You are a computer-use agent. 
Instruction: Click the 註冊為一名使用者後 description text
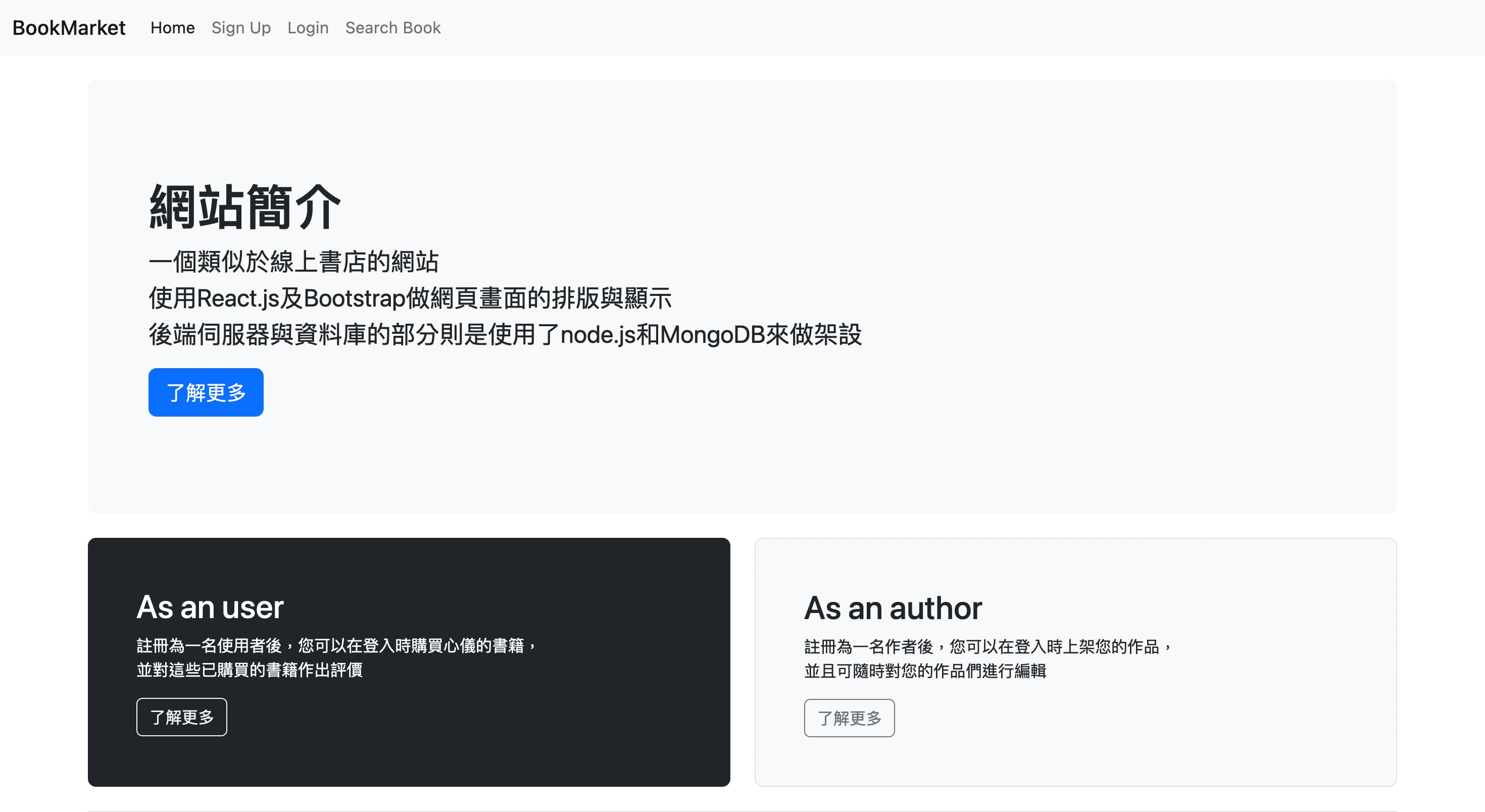(x=337, y=645)
